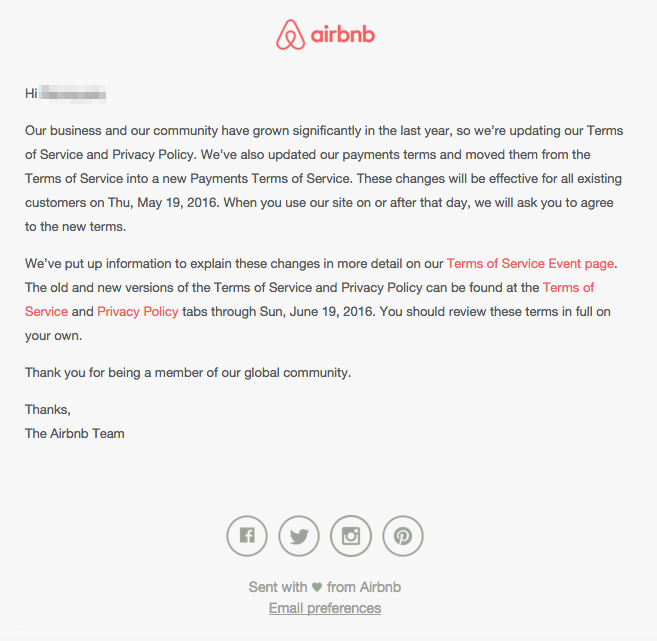Click "The Airbnb Team" signature
The image size is (657, 641).
(x=75, y=434)
